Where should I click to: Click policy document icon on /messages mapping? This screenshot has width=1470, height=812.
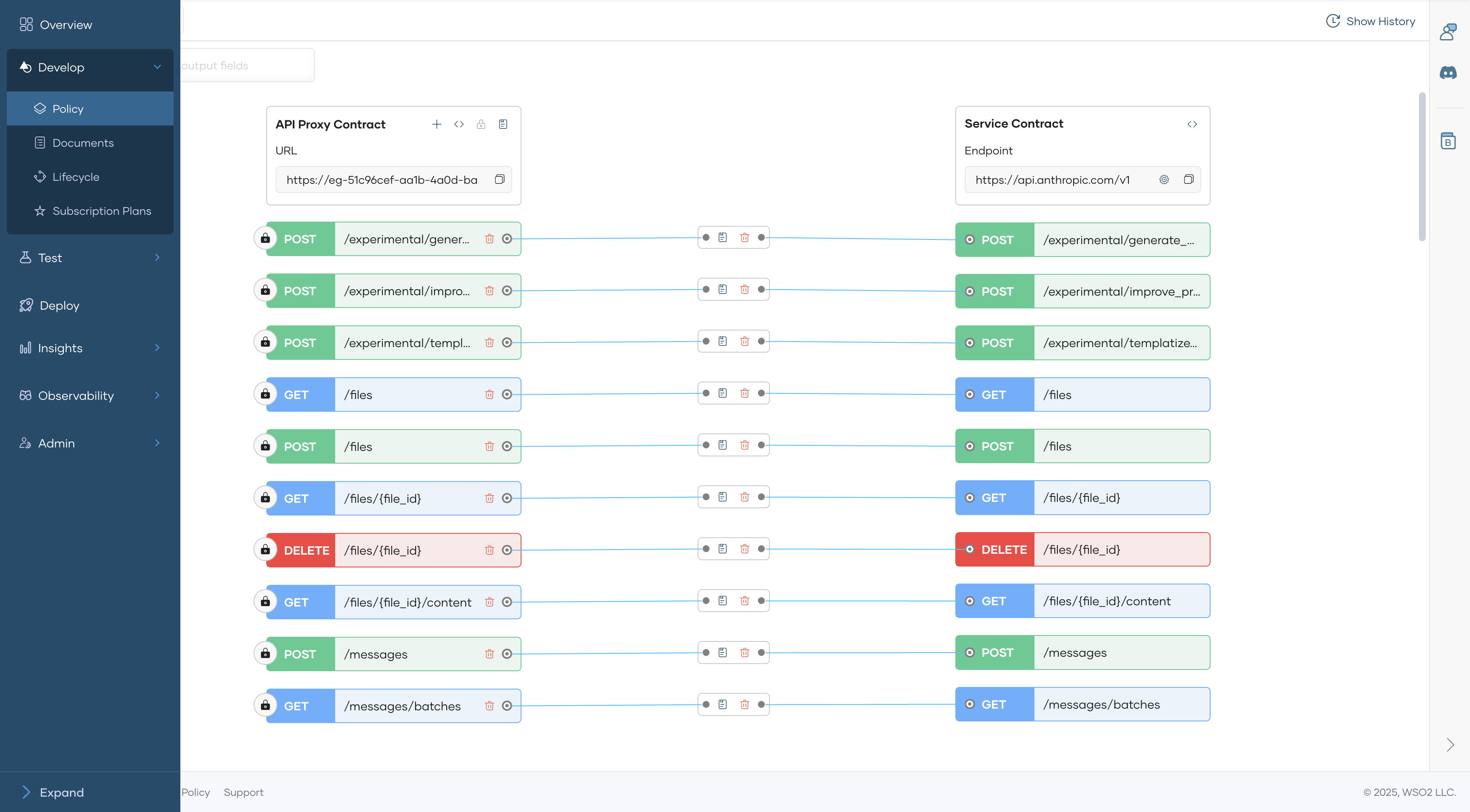tap(722, 652)
